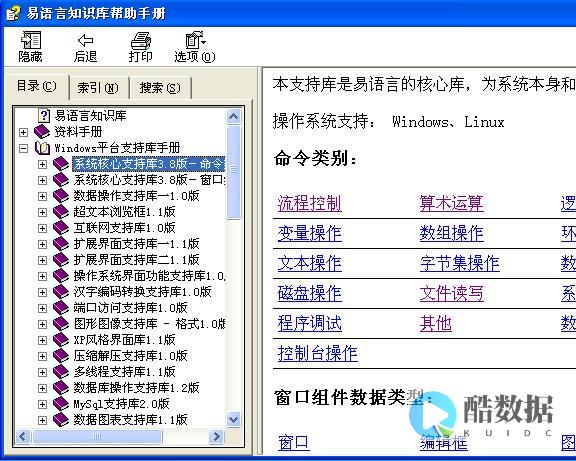This screenshot has height=461, width=576.
Task: Switch to the 索引(N) index tab
Action: pyautogui.click(x=98, y=88)
